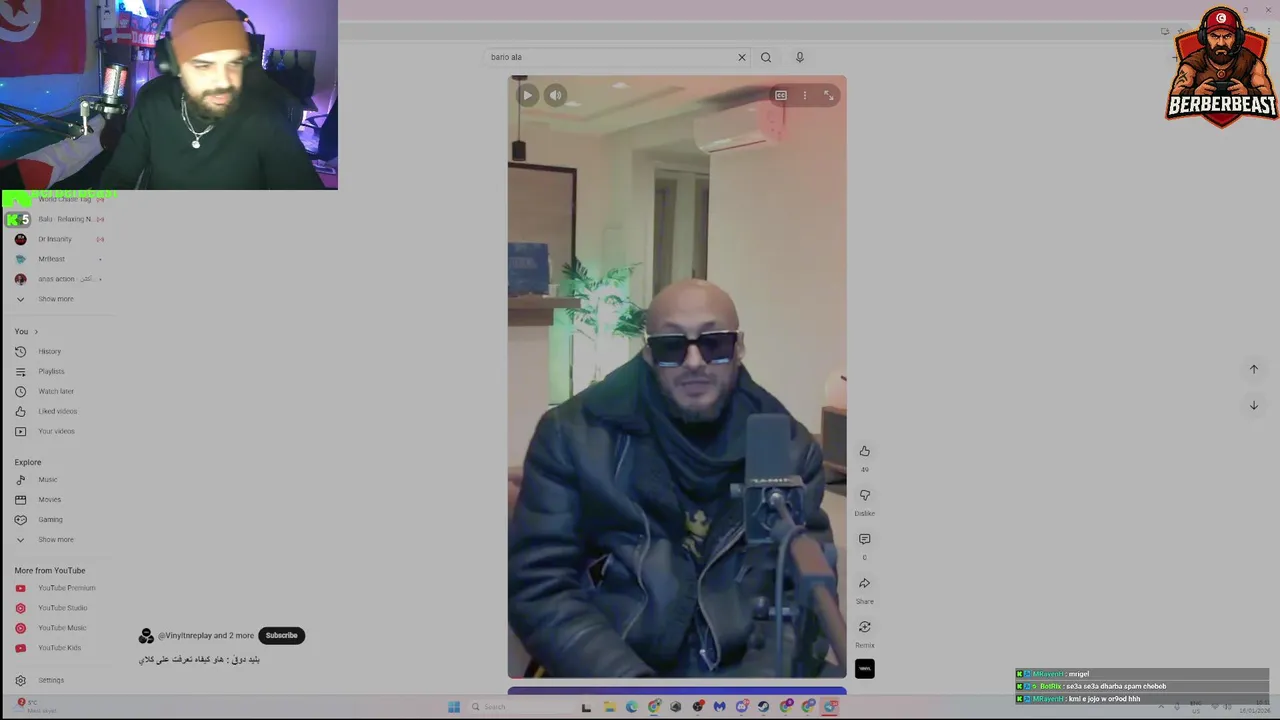Play the paused Shorts video
This screenshot has width=1280, height=720.
pos(527,95)
